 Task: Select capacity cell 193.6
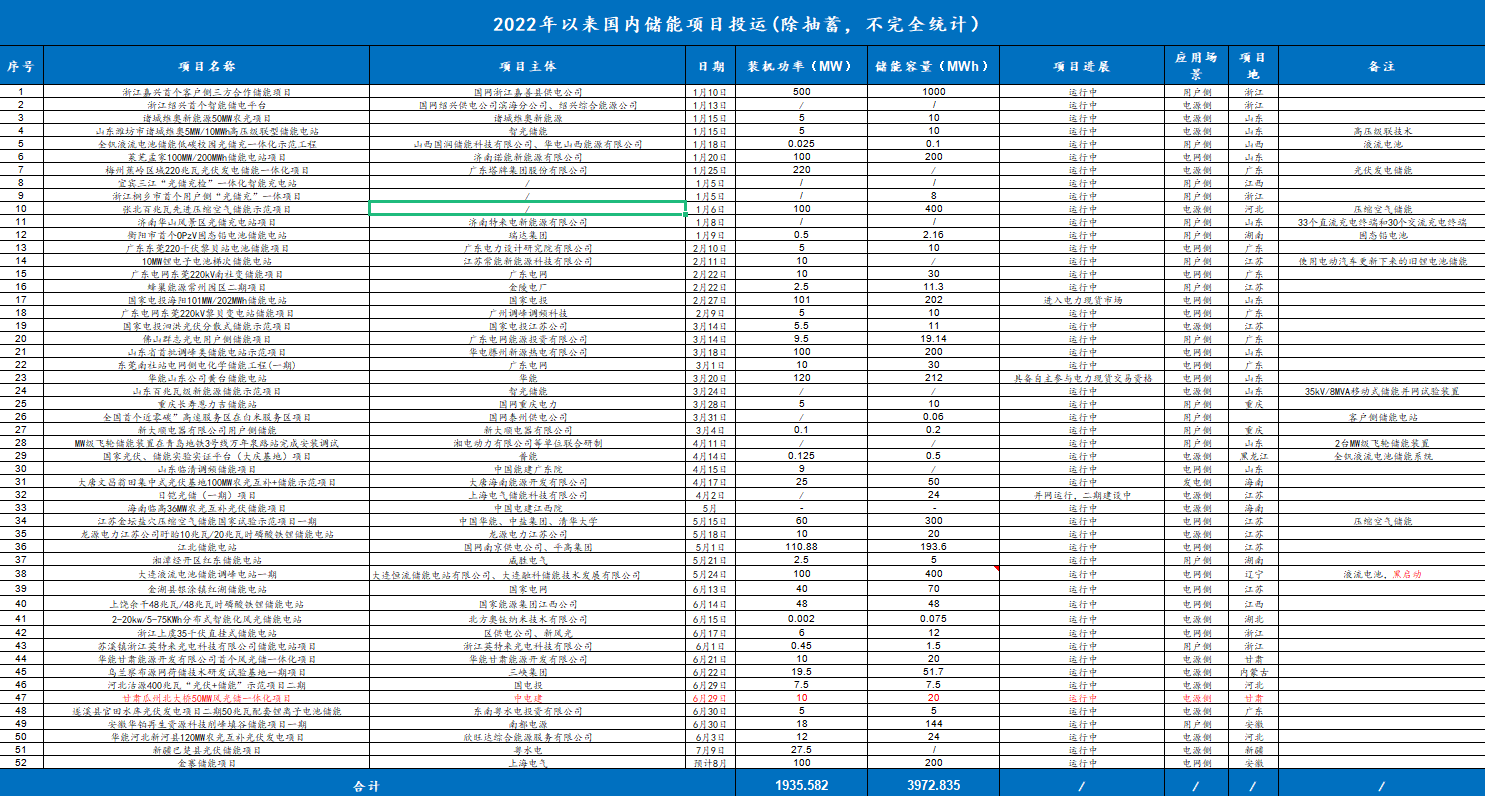coord(933,547)
